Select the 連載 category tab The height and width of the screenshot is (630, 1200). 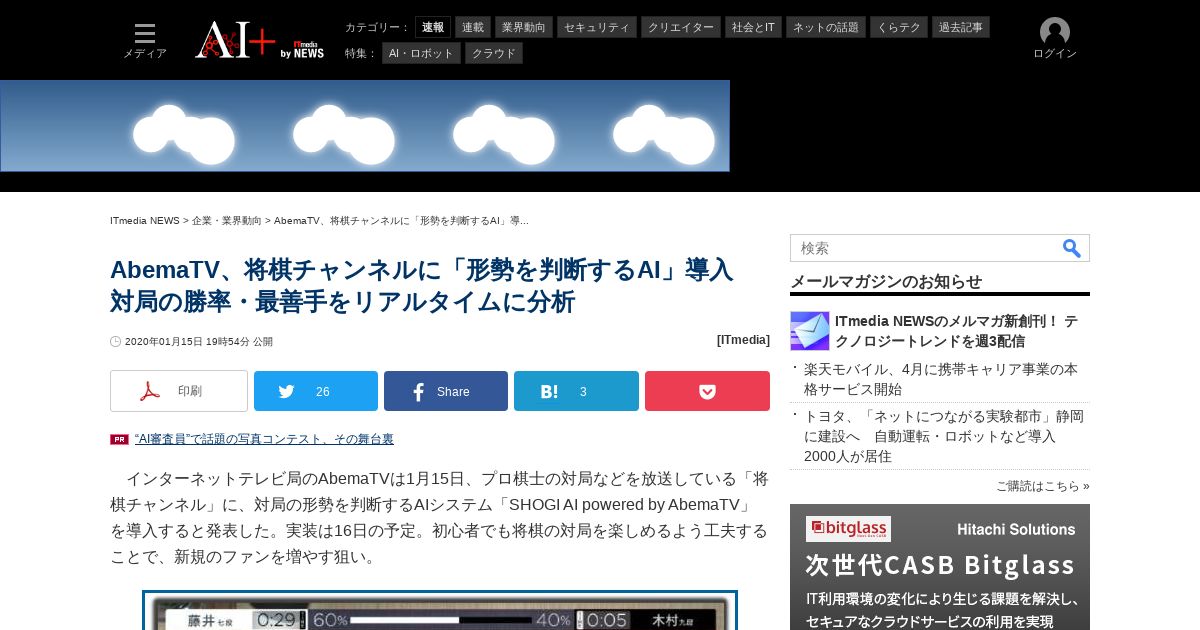point(473,27)
